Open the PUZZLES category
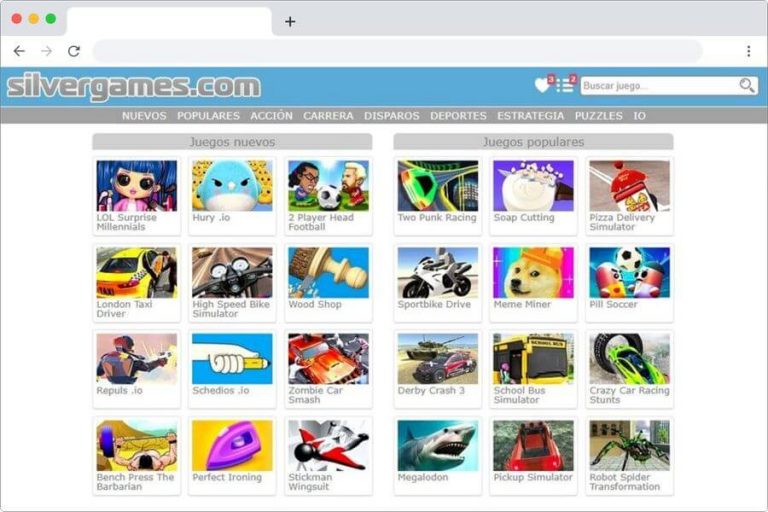Viewport: 768px width, 512px height. pos(599,116)
